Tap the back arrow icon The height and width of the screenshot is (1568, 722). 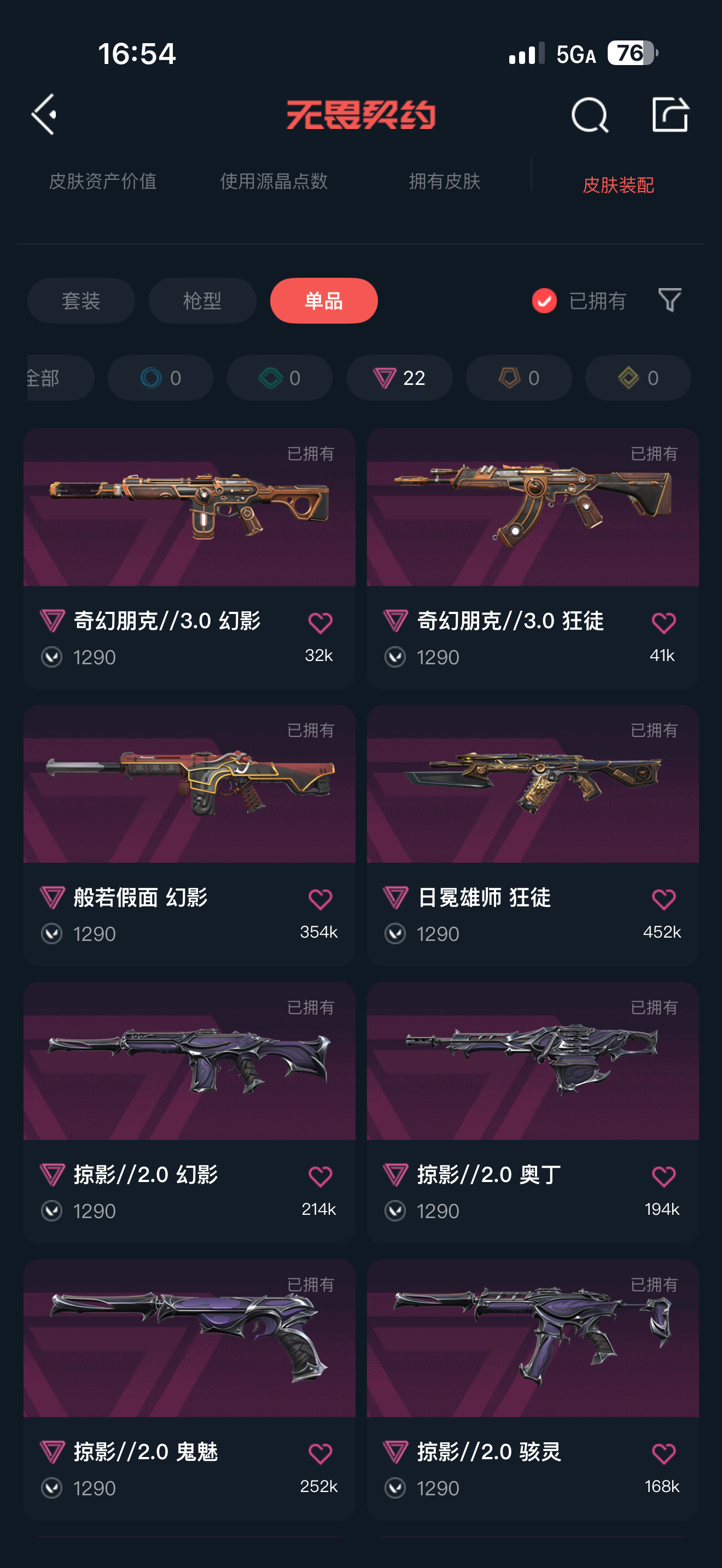44,114
